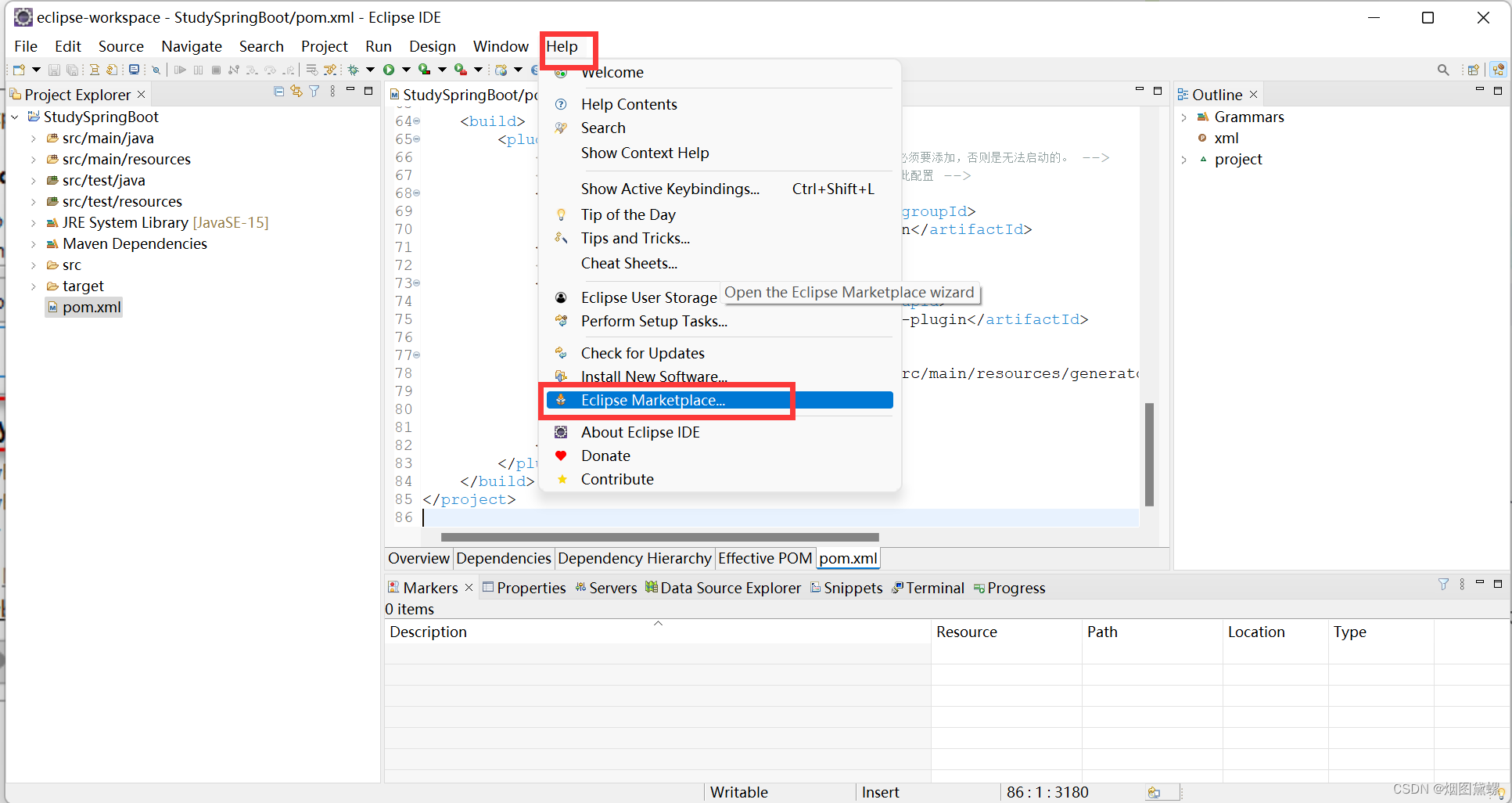This screenshot has height=803, width=1512.
Task: Click the green Run button in toolbar
Action: pos(389,70)
